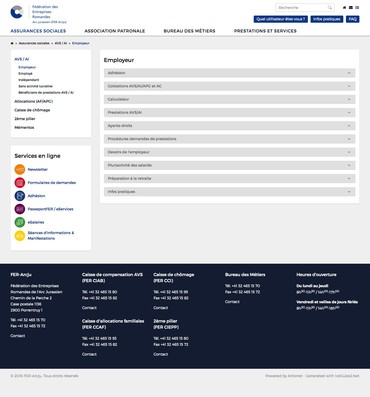370x397 pixels.
Task: Click Contact under Caisse d'allocations familiales
Action: [89, 354]
